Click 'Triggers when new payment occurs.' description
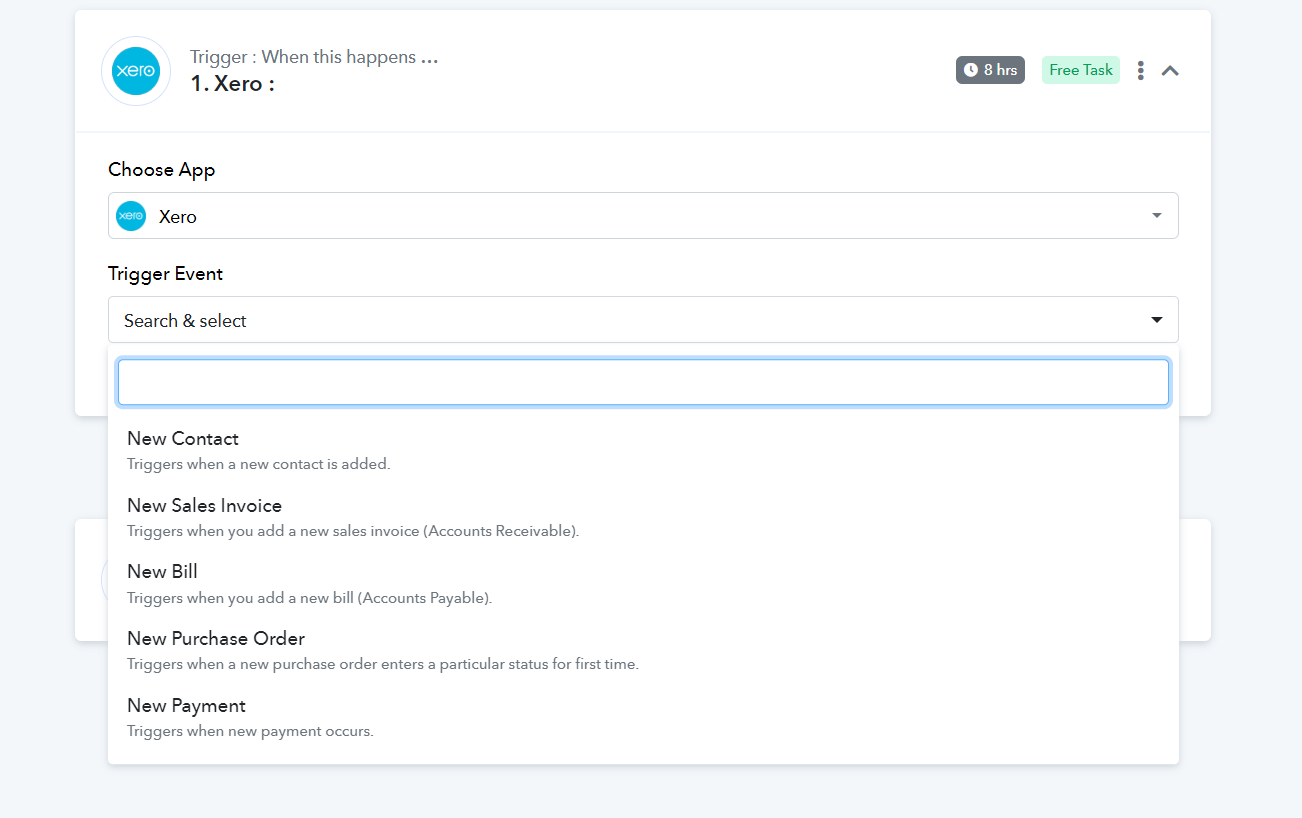 250,731
